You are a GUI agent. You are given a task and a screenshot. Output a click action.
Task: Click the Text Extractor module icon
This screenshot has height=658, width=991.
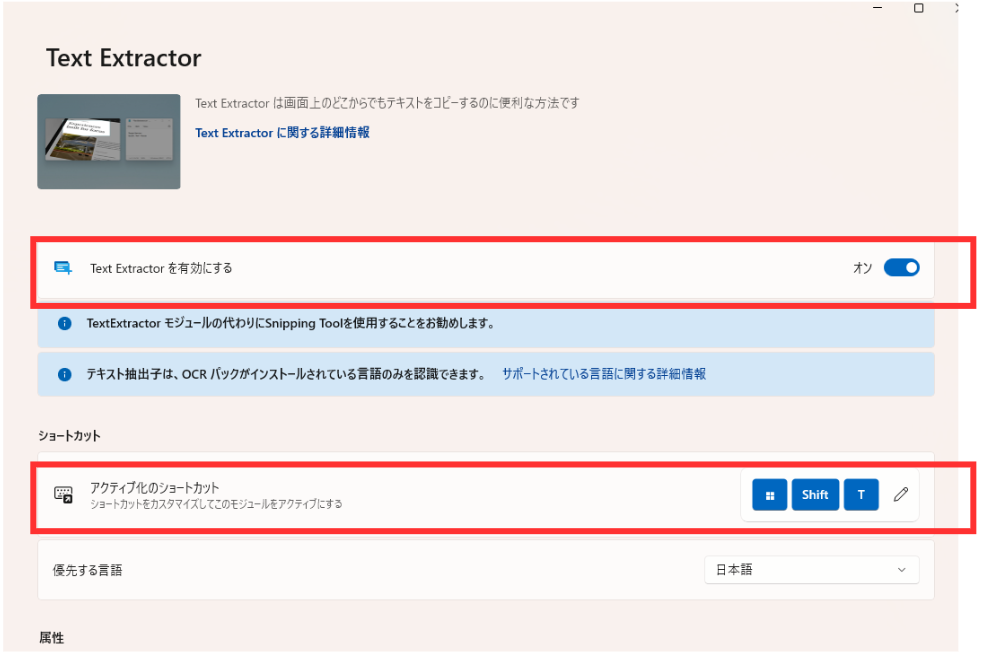[x=63, y=268]
